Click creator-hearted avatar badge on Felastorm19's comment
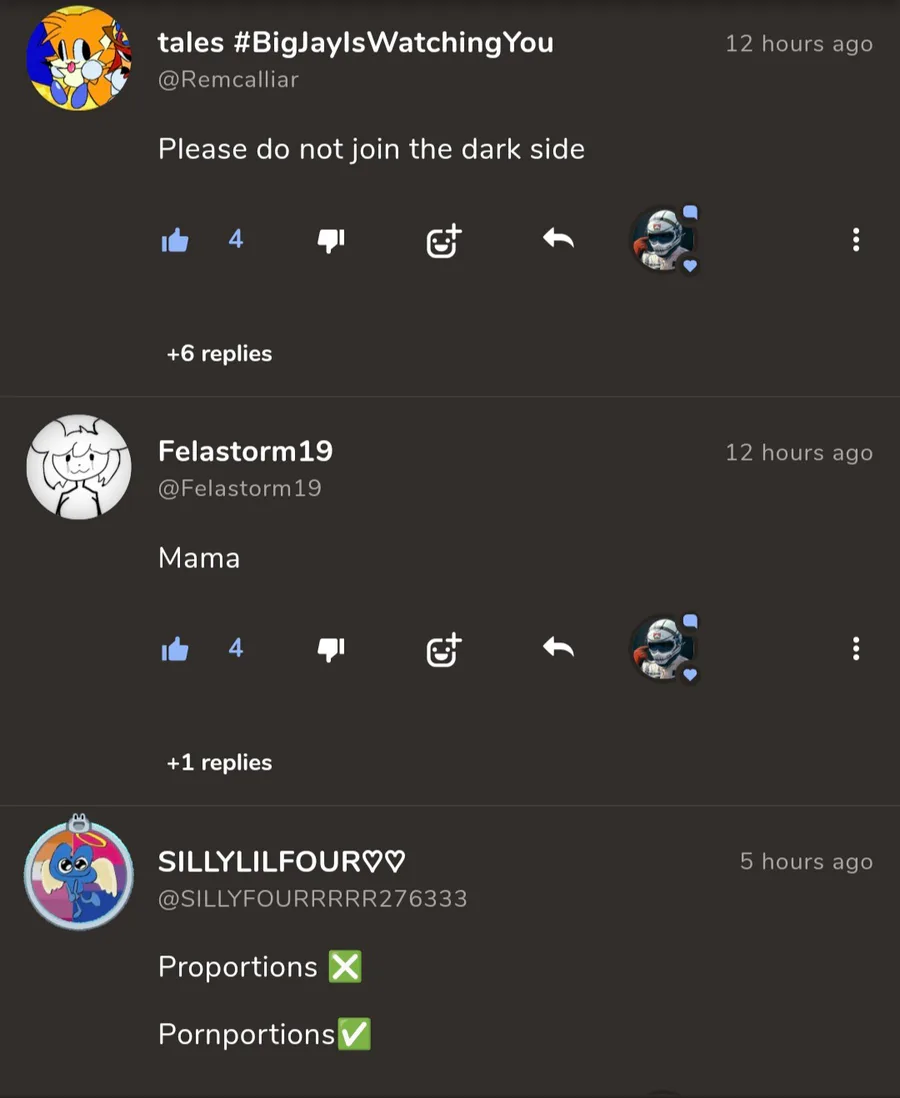900x1098 pixels. click(665, 648)
